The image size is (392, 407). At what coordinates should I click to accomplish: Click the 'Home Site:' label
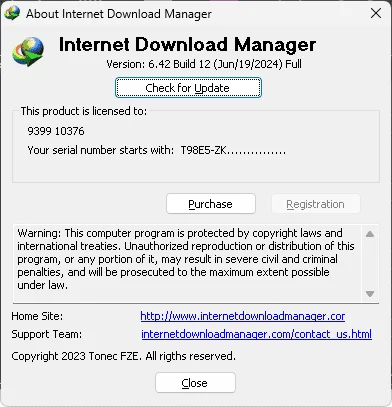coord(37,316)
